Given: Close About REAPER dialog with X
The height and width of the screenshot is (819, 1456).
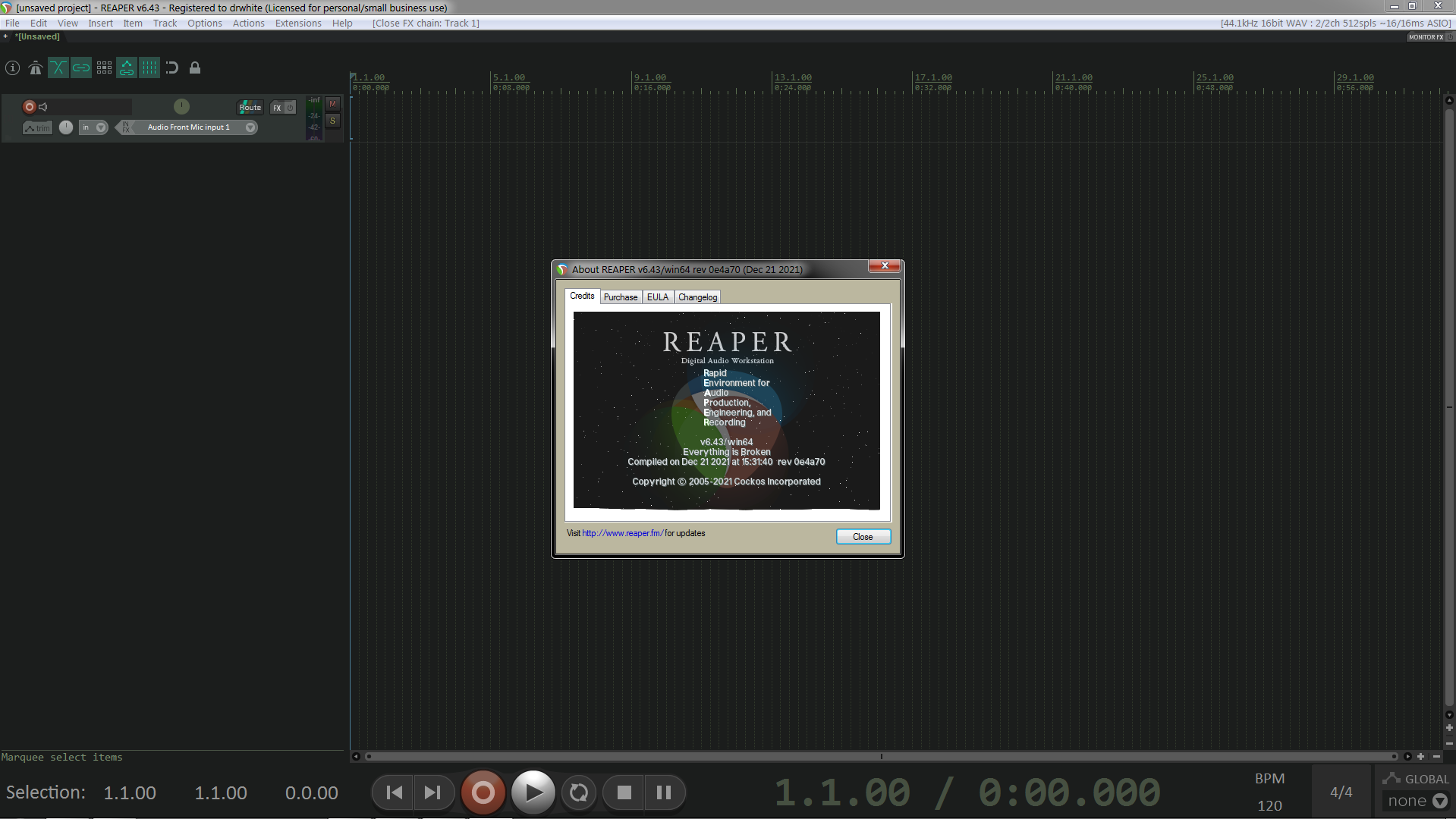Looking at the screenshot, I should pyautogui.click(x=885, y=265).
